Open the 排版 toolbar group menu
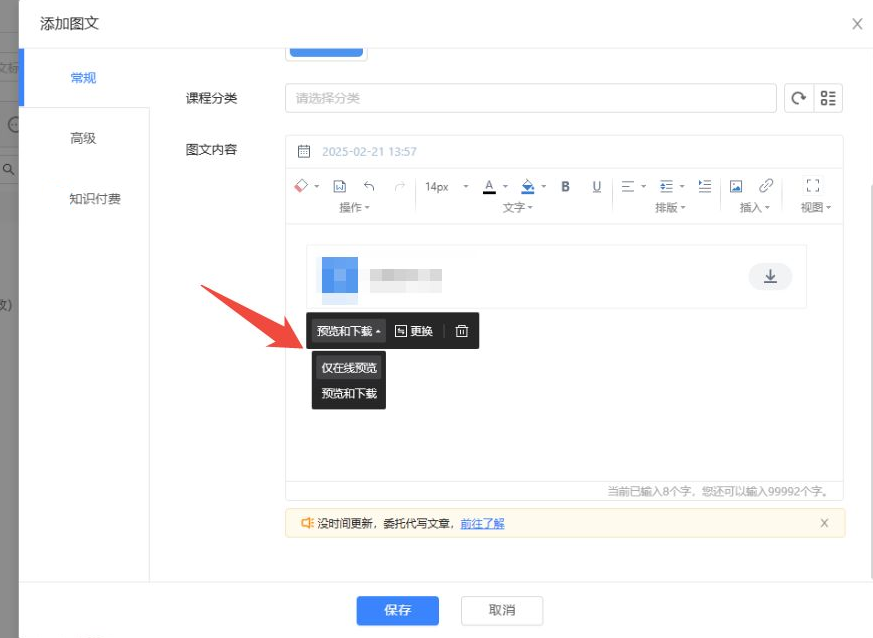The width and height of the screenshot is (873, 638). coord(670,208)
